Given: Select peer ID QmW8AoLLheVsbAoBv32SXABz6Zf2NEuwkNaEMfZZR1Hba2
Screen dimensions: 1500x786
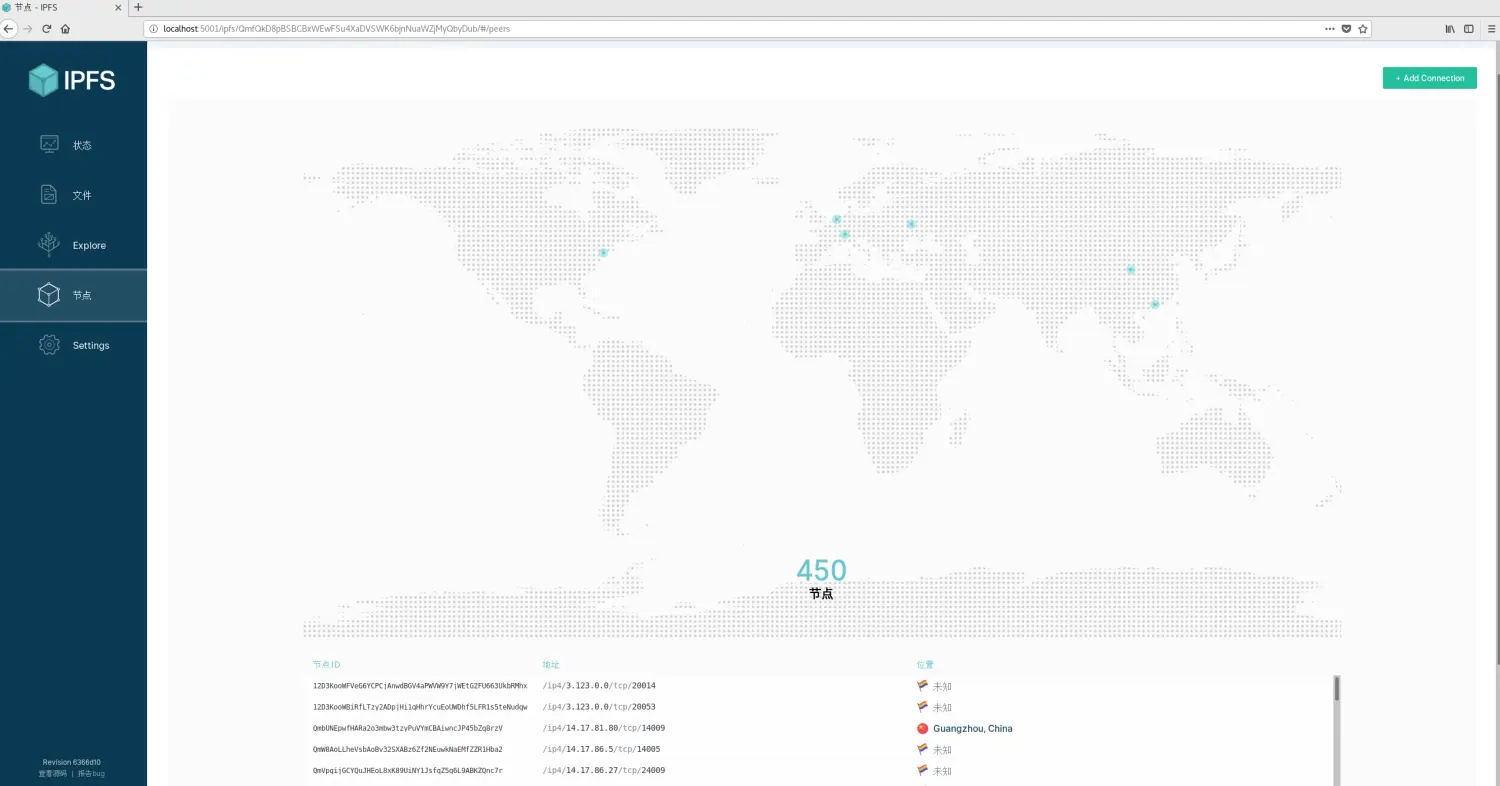Looking at the screenshot, I should (408, 749).
